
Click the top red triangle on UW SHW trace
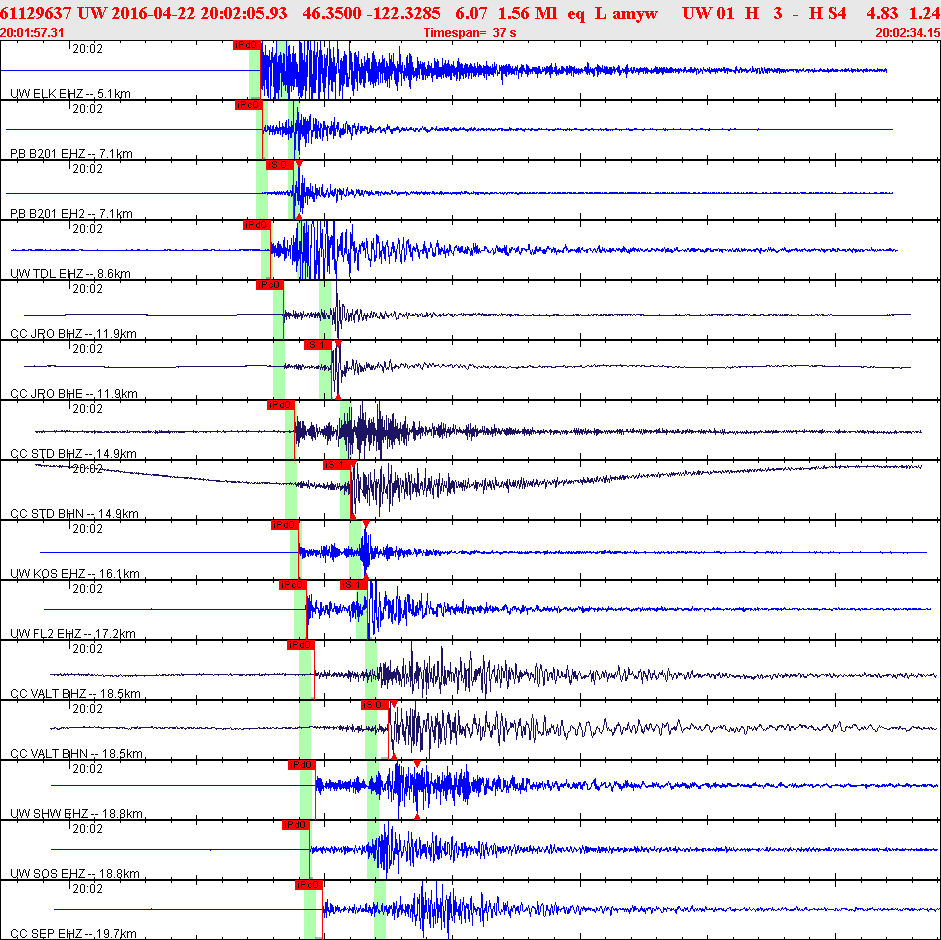[417, 765]
